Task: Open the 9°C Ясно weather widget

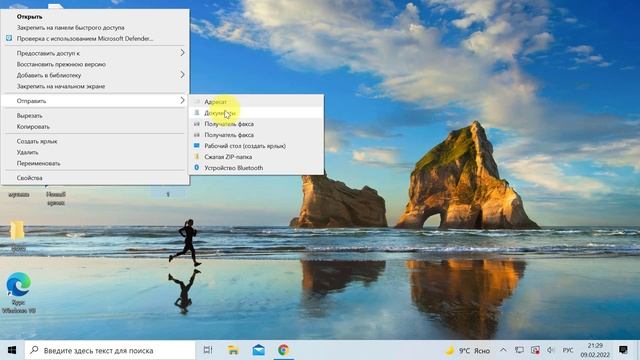Action: point(467,350)
